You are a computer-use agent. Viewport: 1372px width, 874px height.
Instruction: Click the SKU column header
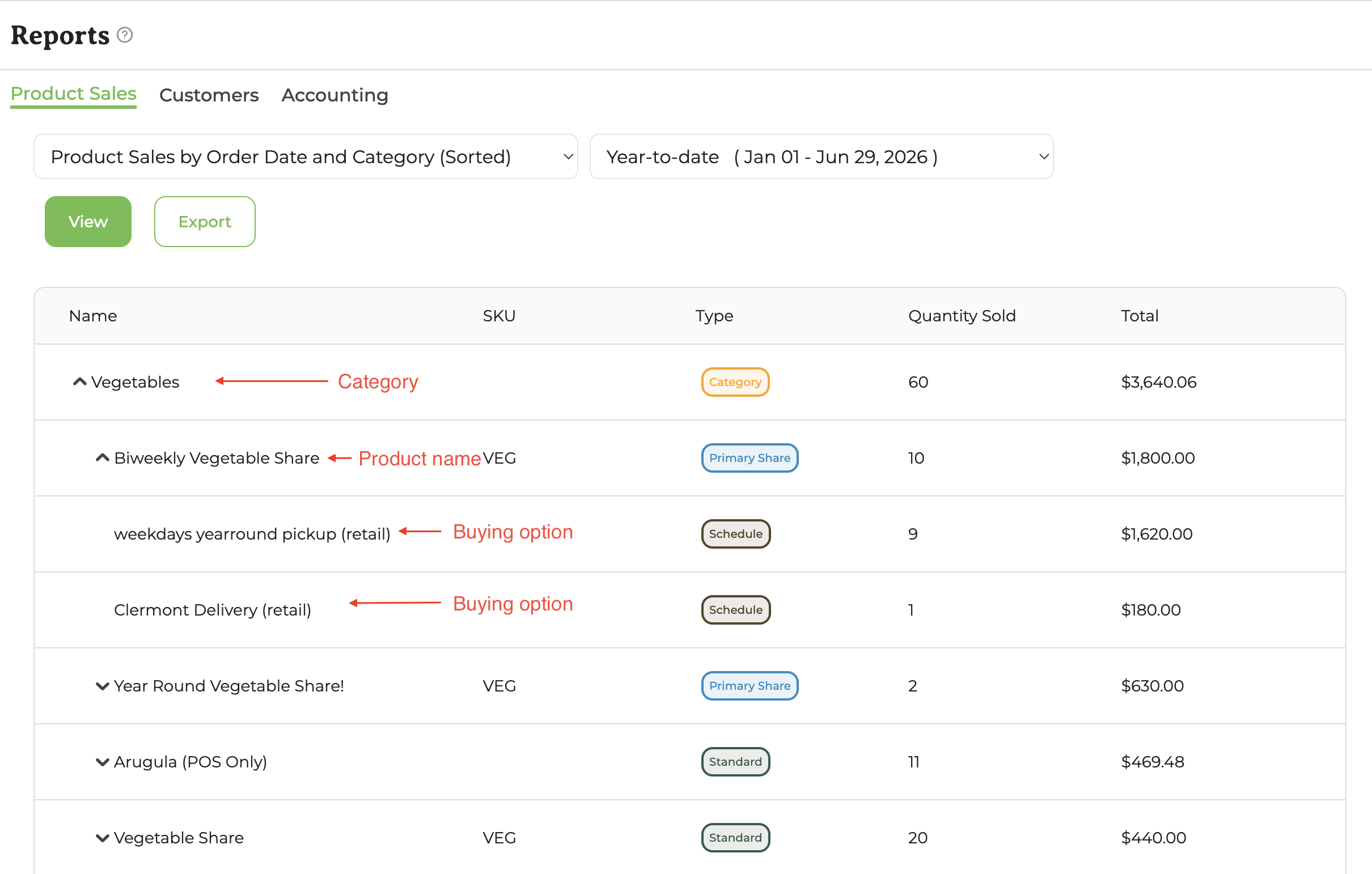pyautogui.click(x=499, y=316)
